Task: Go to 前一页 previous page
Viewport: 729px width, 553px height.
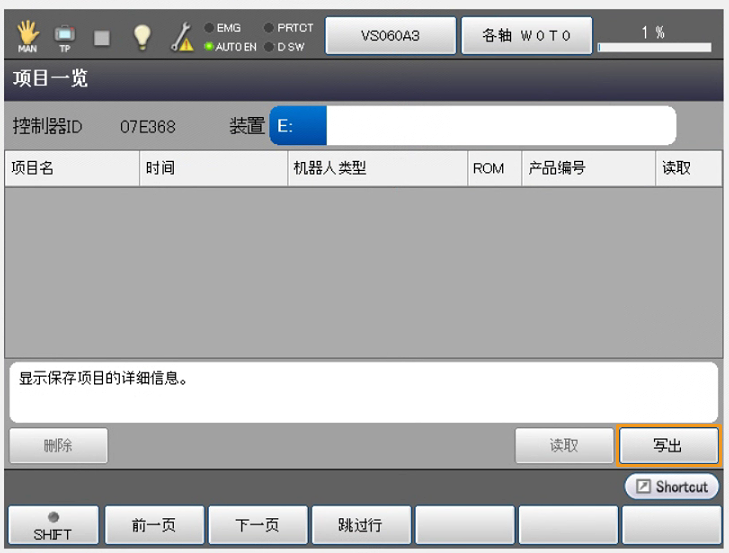Action: [154, 525]
